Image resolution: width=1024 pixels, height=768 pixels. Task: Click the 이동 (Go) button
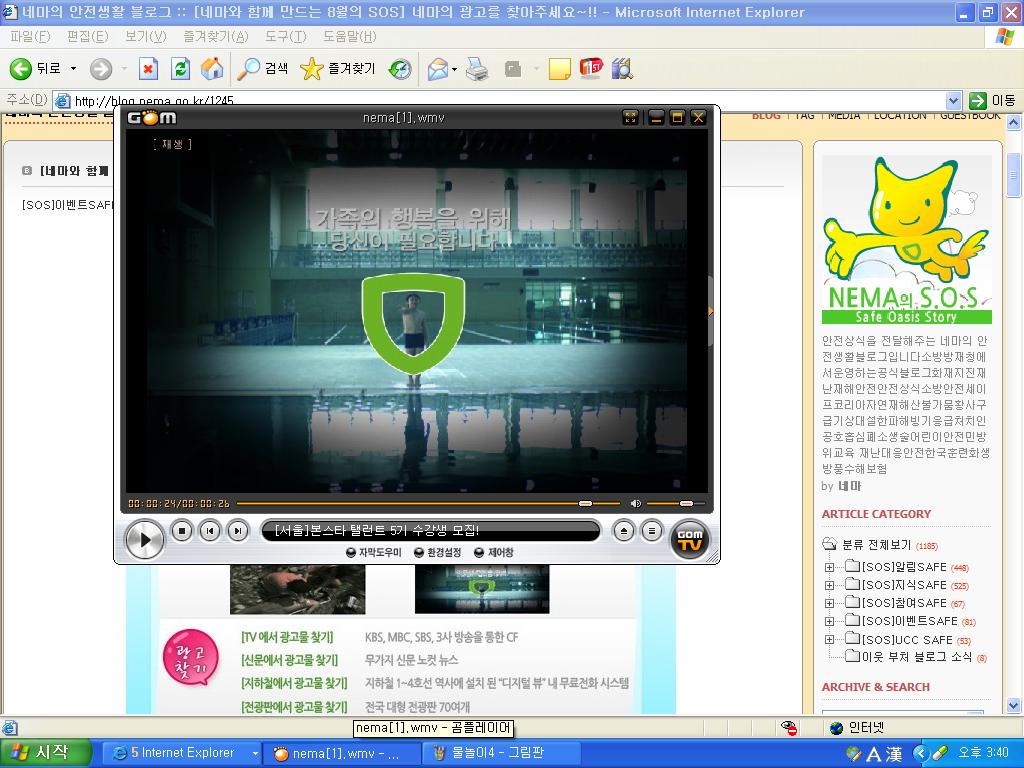click(x=992, y=101)
